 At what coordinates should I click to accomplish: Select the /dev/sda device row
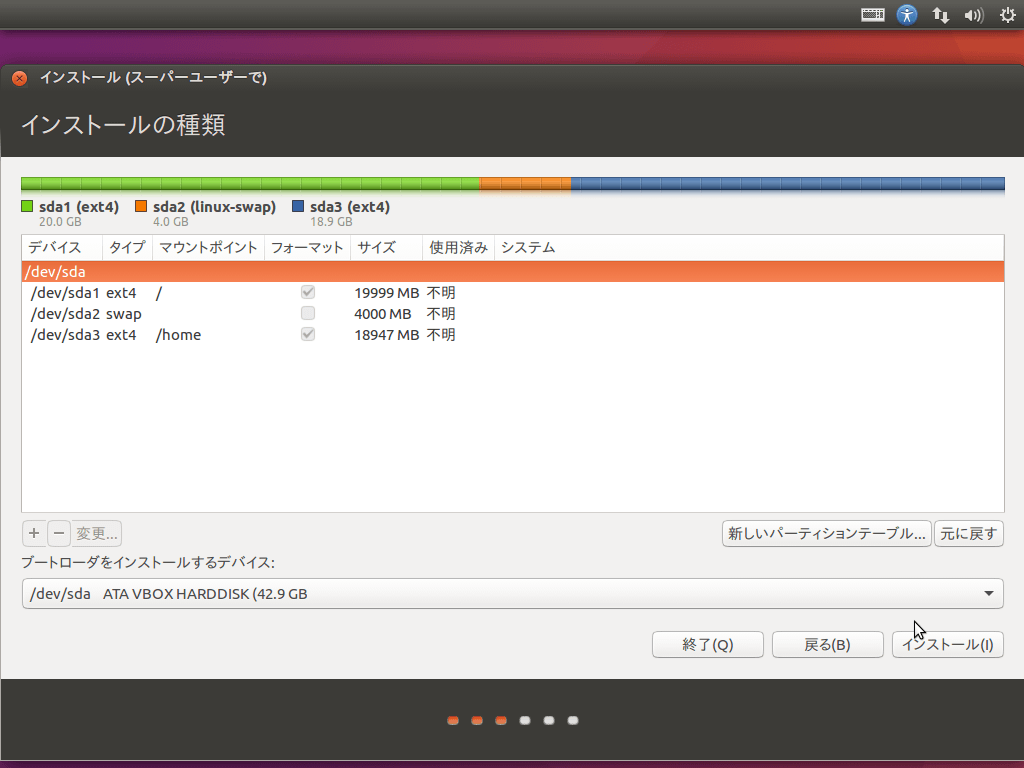coord(512,272)
